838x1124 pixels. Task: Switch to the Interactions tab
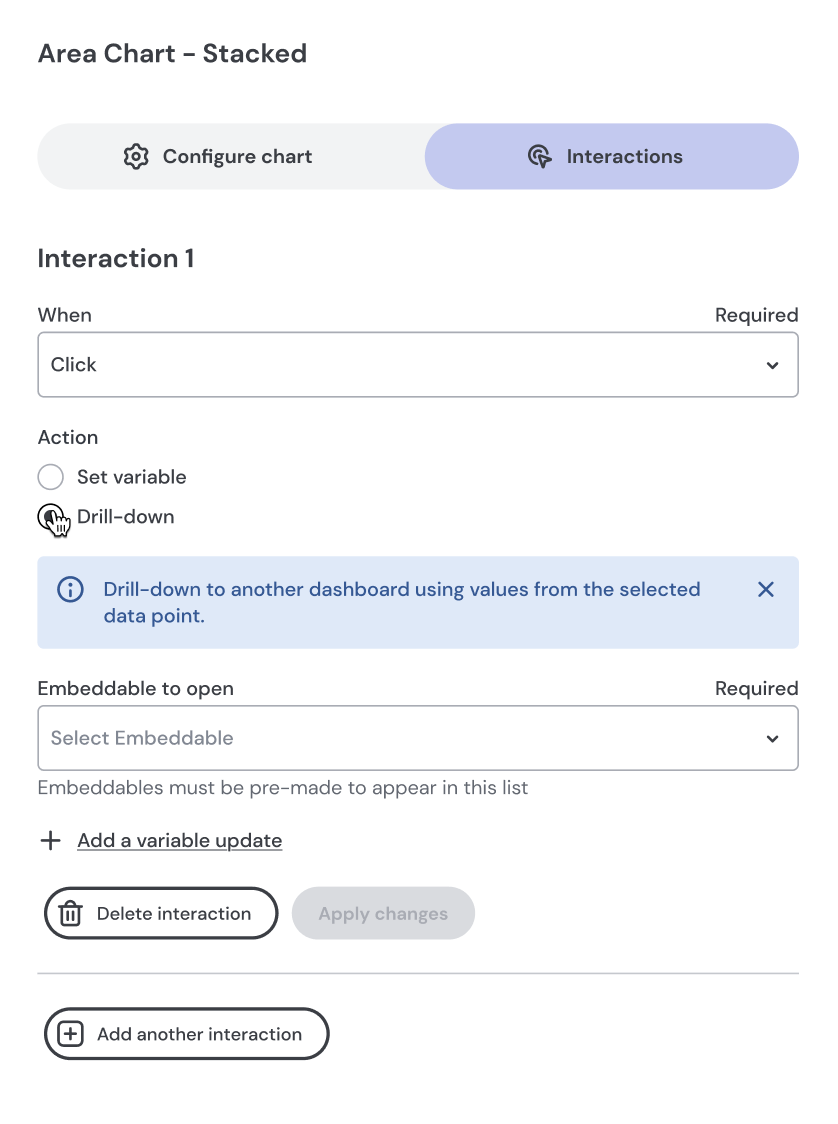tap(612, 156)
